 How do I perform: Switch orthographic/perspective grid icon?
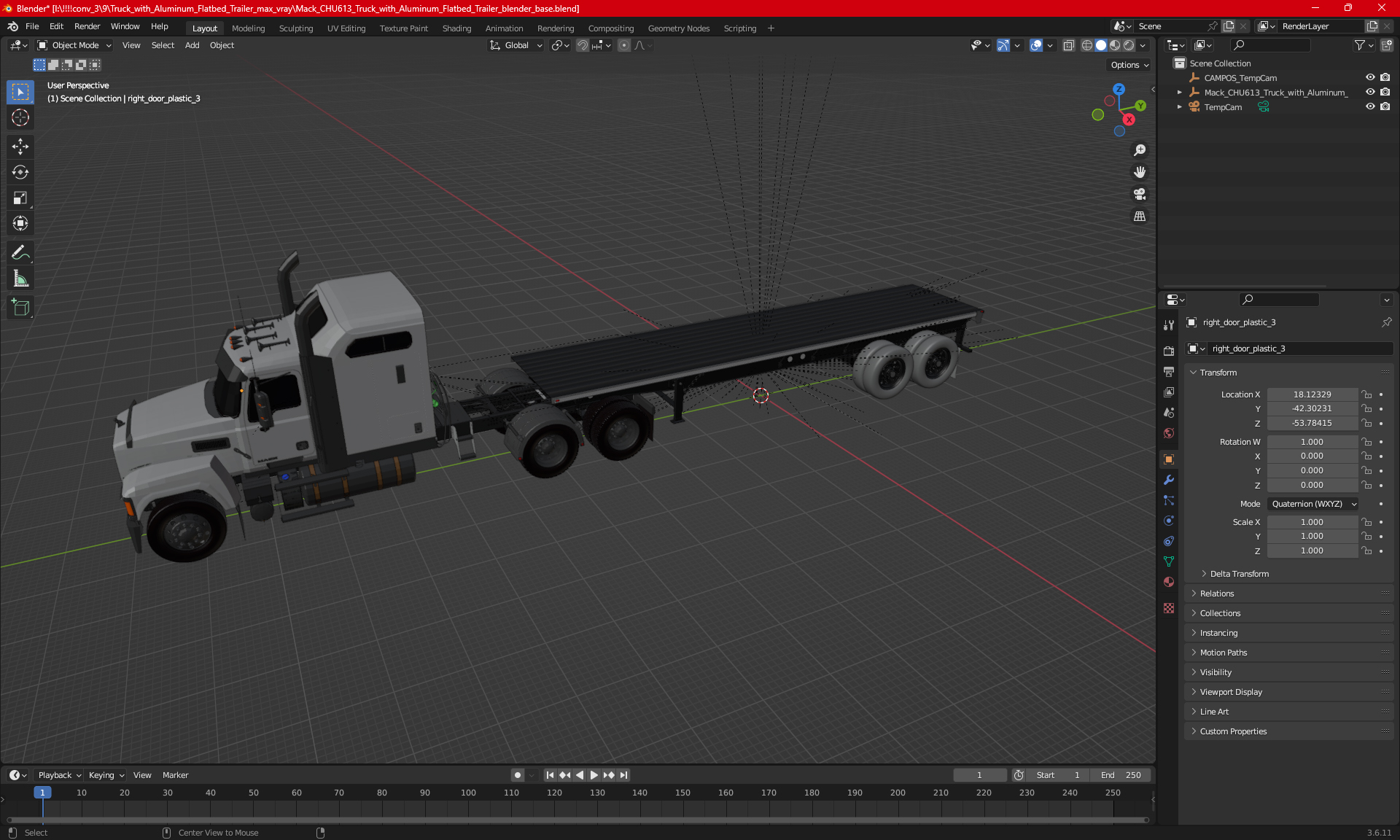pos(1140,216)
